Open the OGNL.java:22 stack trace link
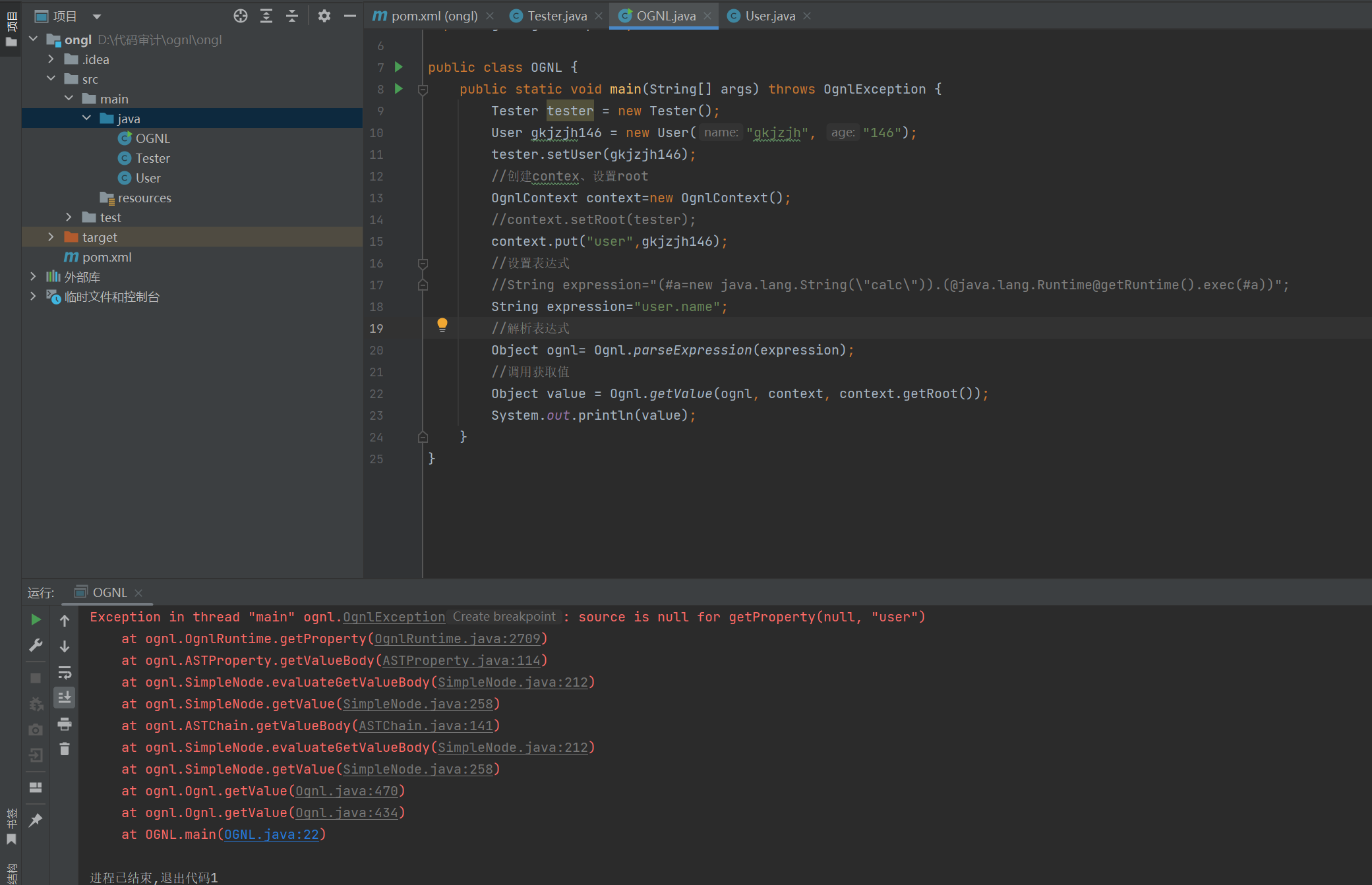 [272, 834]
